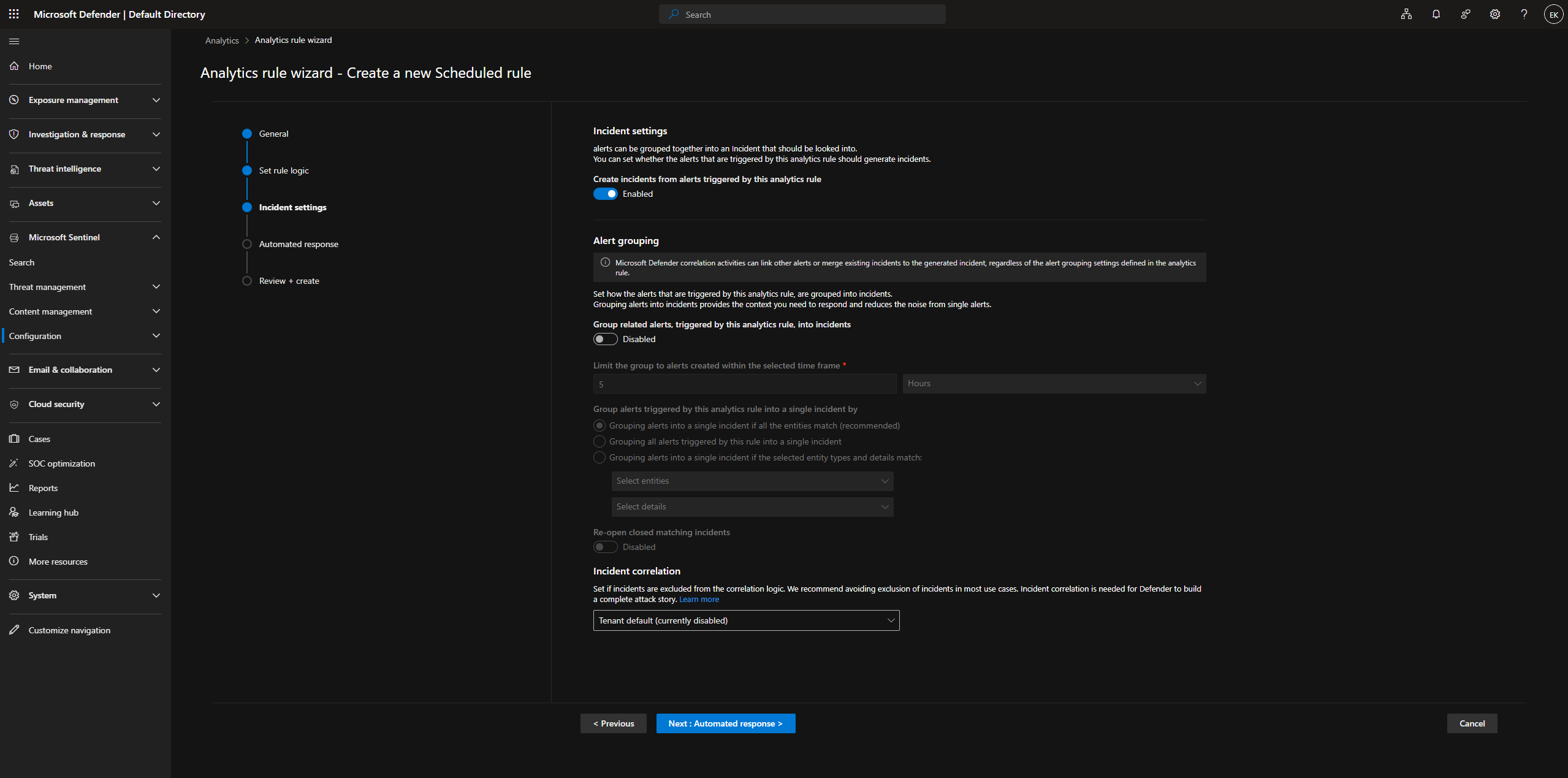Open the SOC optimization sidebar item
The height and width of the screenshot is (778, 1568).
pyautogui.click(x=61, y=463)
